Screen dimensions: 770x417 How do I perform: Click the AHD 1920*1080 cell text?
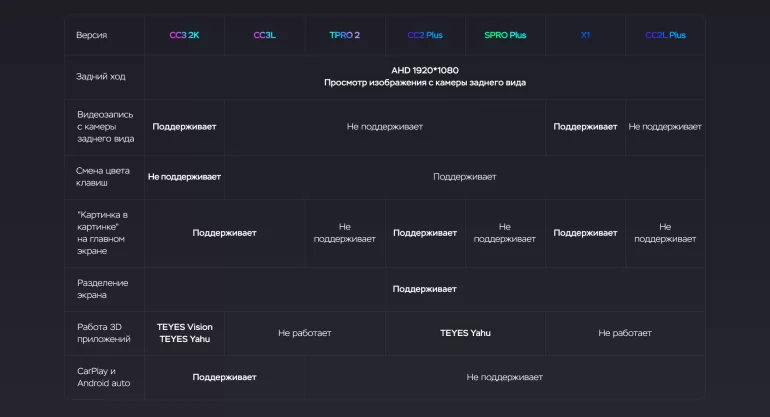point(424,70)
